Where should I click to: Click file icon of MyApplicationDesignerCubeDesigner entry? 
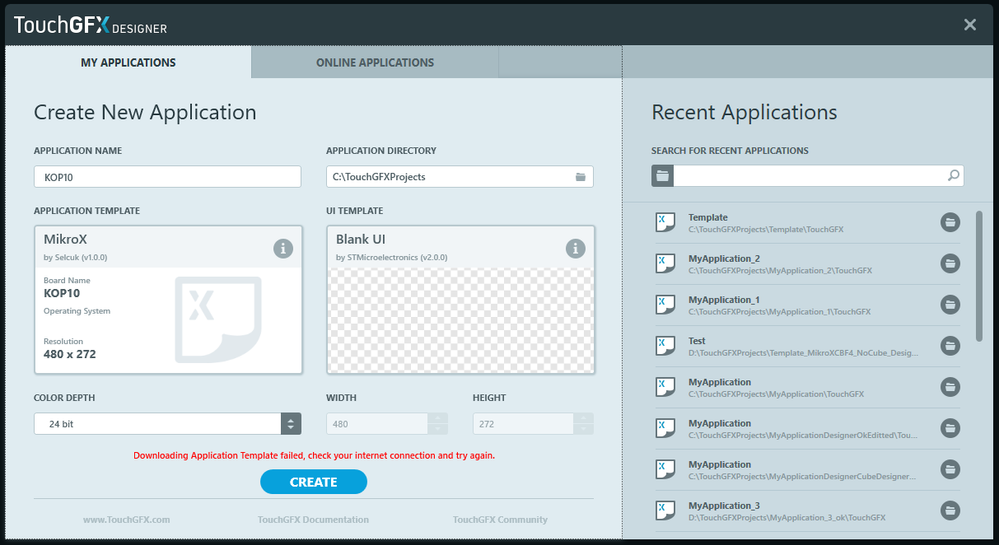click(x=665, y=470)
